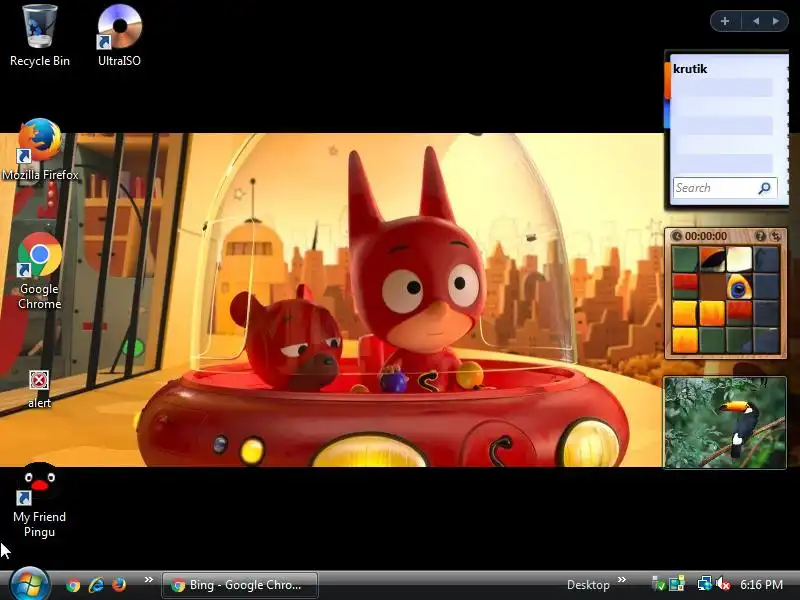Click the muted volume tray icon
Viewport: 800px width, 600px height.
722,584
